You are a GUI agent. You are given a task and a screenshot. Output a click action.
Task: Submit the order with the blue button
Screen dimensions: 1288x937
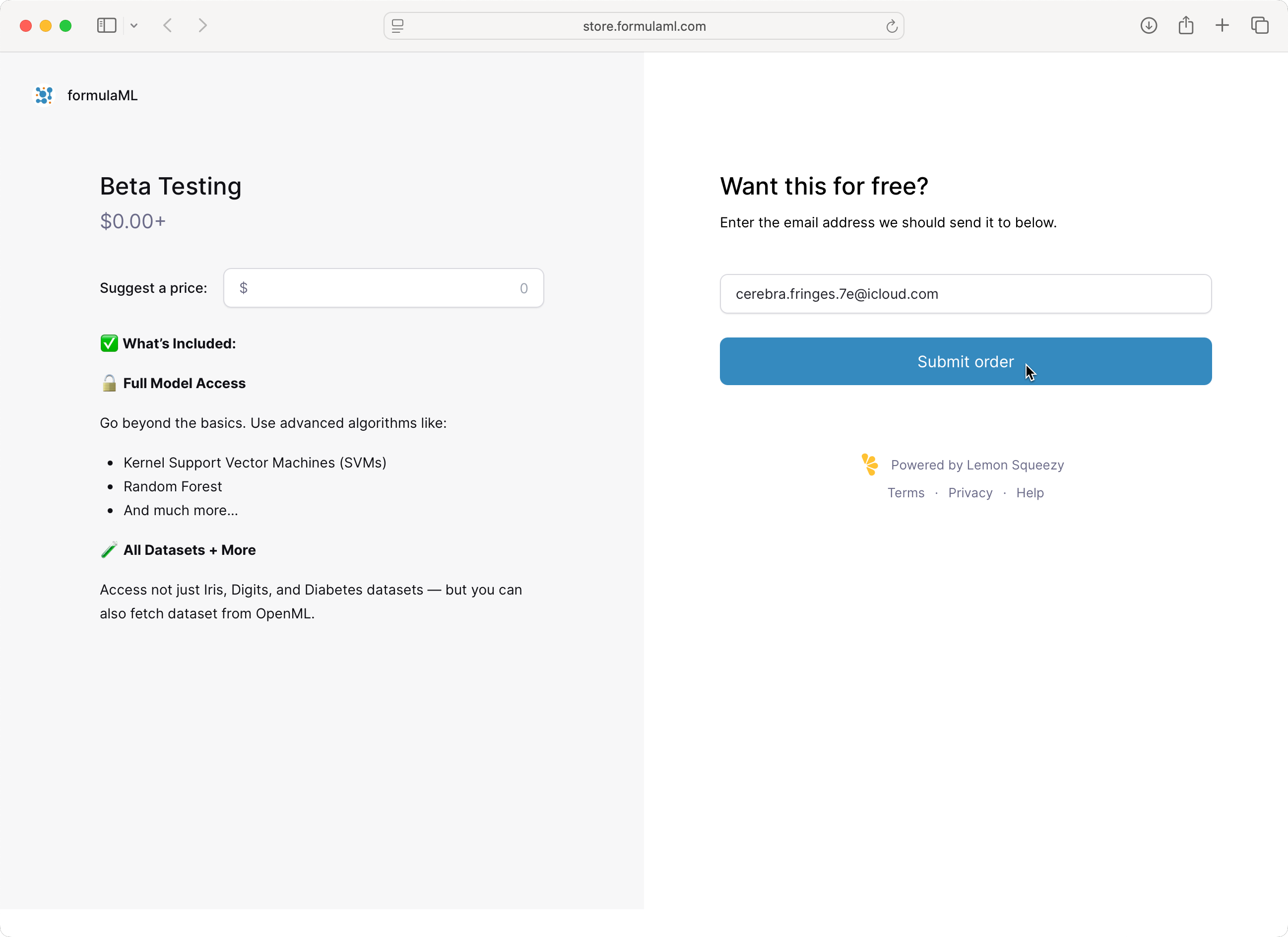click(966, 361)
